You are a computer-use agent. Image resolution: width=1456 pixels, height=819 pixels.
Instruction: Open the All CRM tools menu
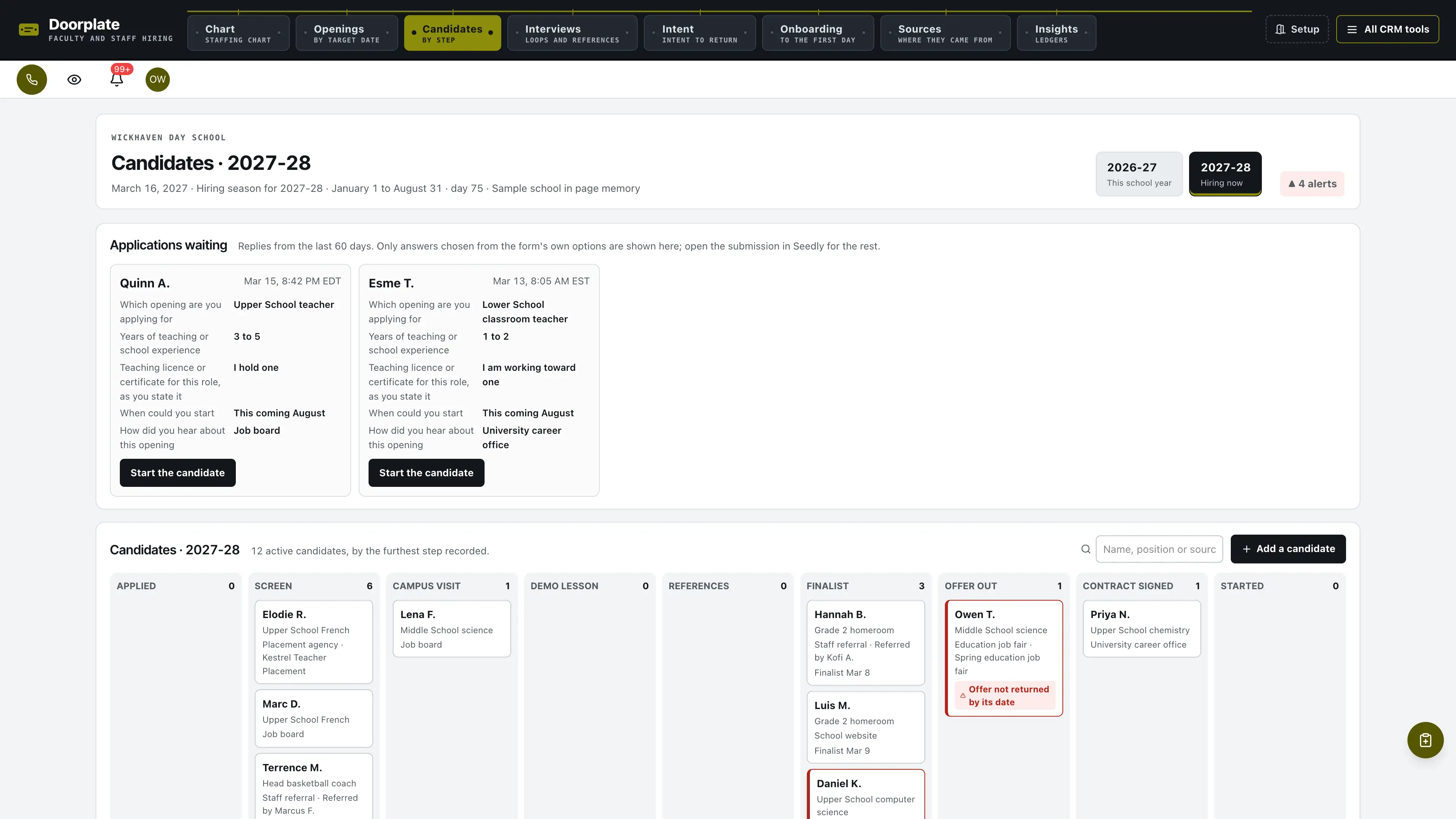1388,30
